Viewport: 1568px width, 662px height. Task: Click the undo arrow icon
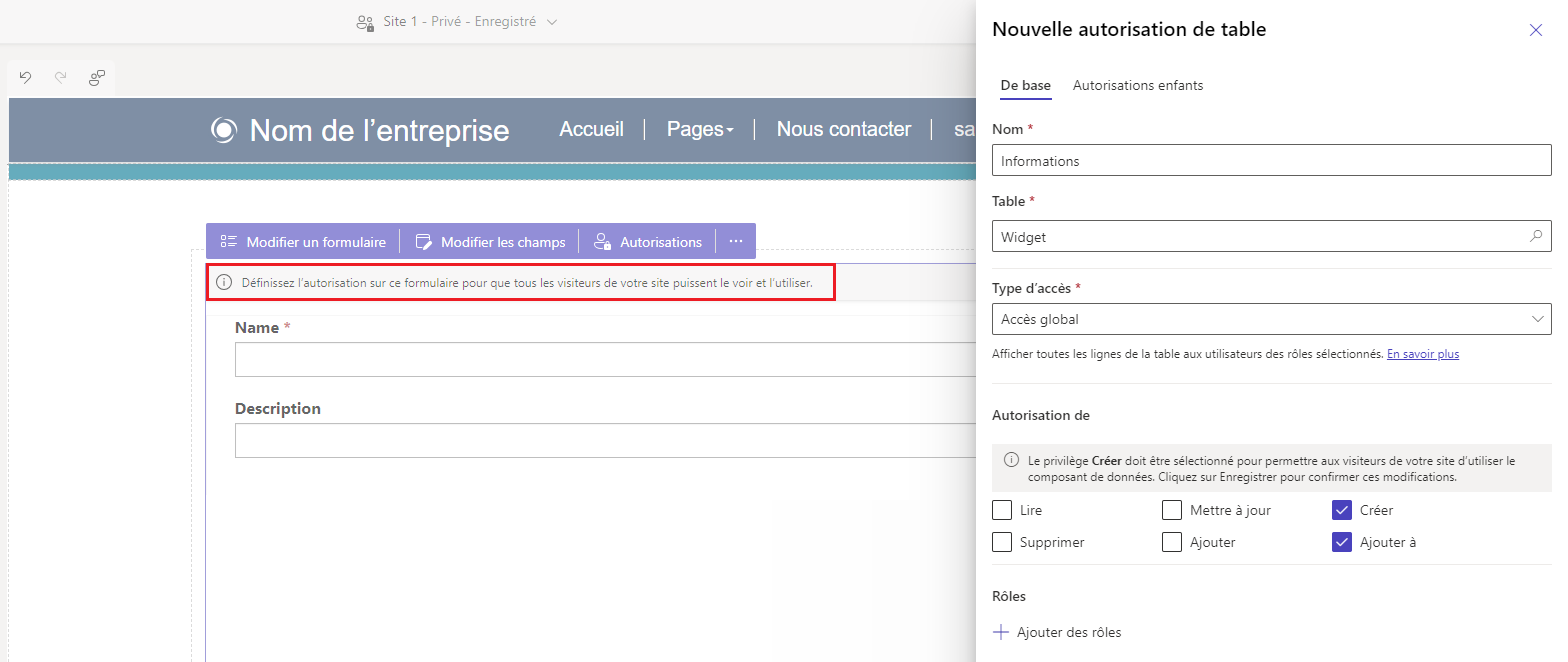pos(26,77)
